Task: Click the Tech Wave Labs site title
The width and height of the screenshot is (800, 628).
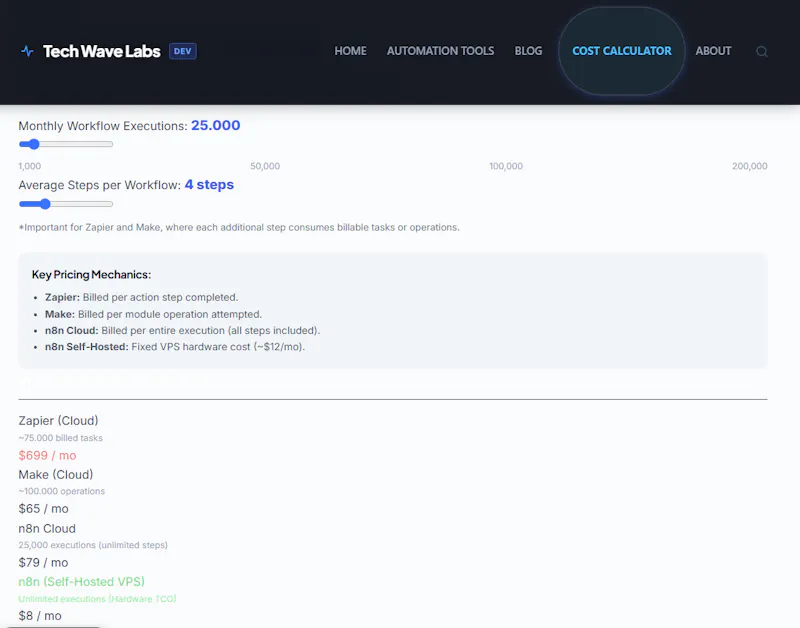Action: tap(102, 51)
